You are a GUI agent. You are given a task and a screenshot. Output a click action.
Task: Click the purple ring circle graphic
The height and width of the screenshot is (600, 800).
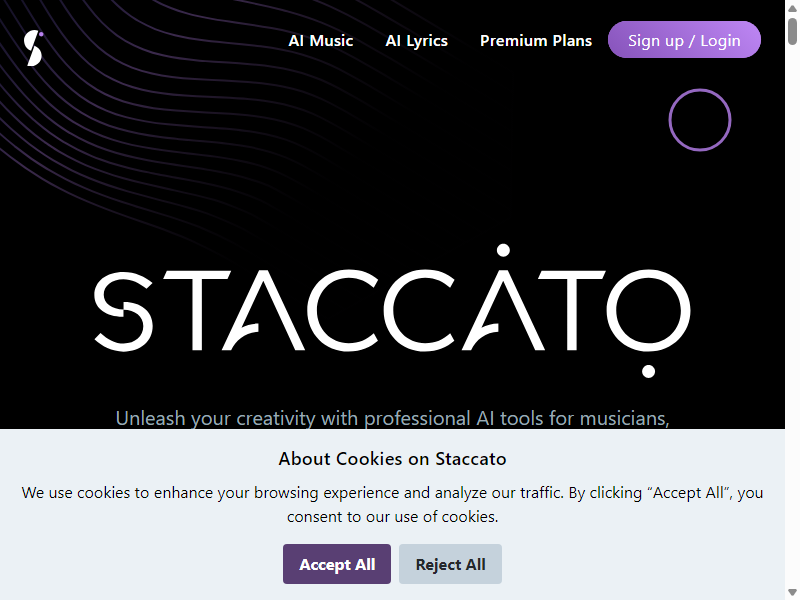(699, 120)
